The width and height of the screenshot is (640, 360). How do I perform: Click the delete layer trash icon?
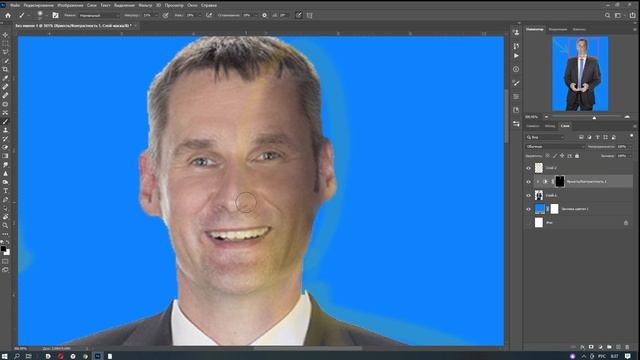627,347
